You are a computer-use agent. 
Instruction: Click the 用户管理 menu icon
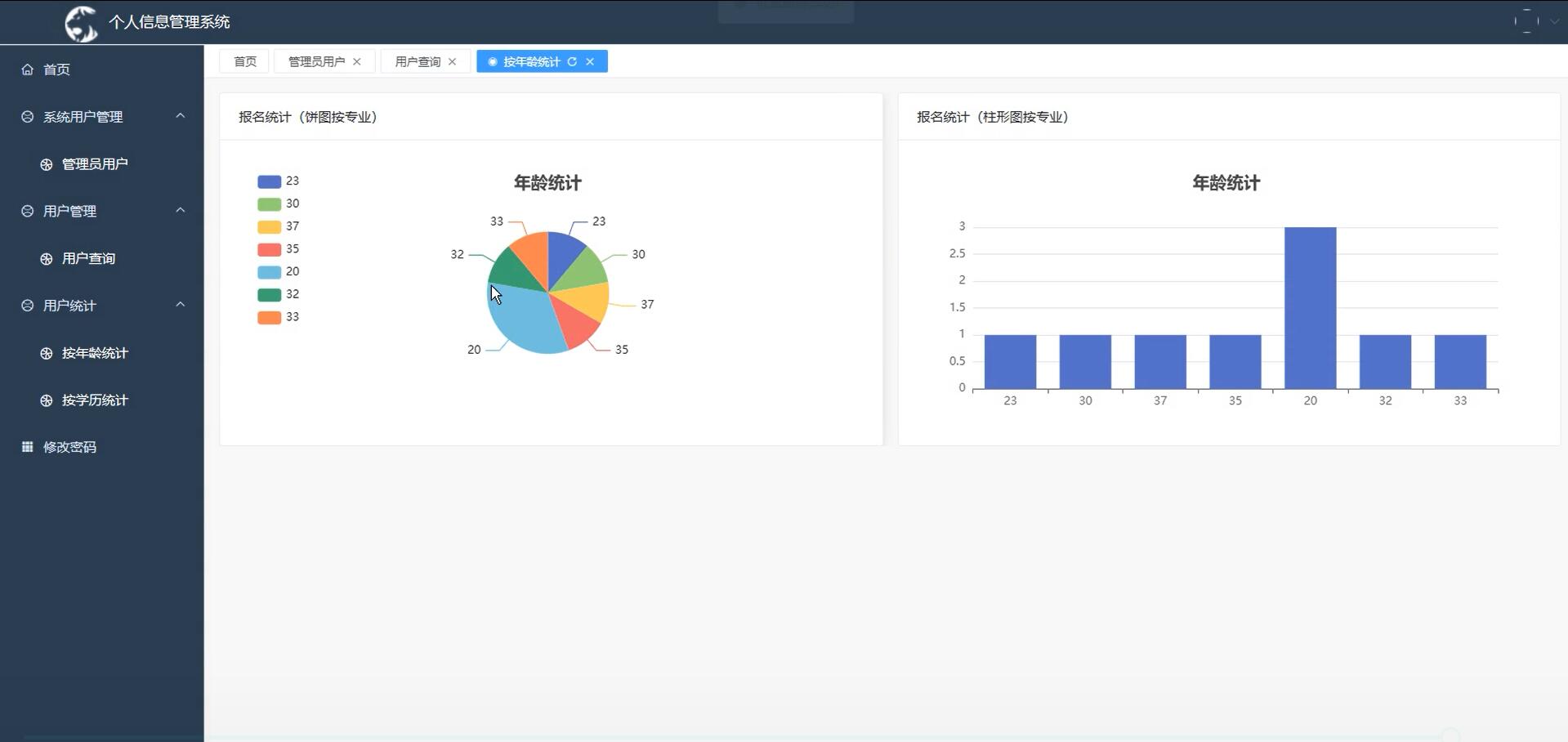pyautogui.click(x=27, y=211)
